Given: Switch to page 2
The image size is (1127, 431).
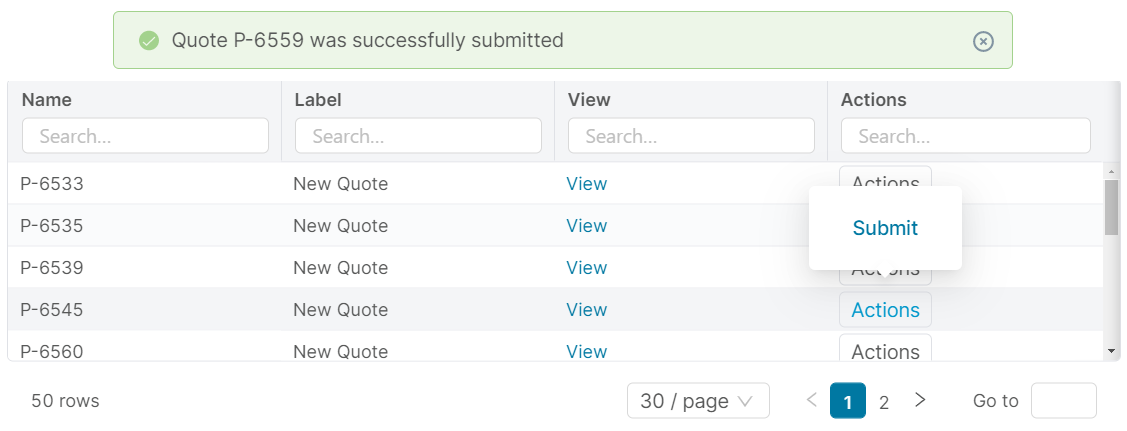Looking at the screenshot, I should [x=884, y=402].
